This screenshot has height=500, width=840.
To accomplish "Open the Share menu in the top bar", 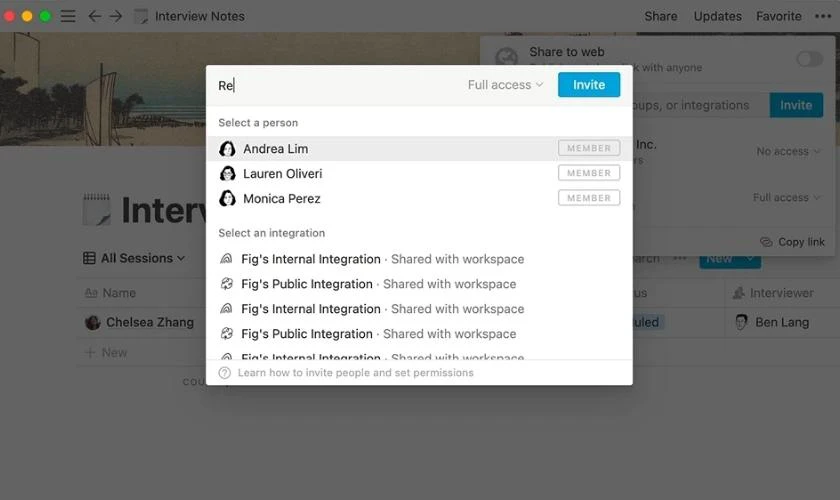I will [661, 16].
